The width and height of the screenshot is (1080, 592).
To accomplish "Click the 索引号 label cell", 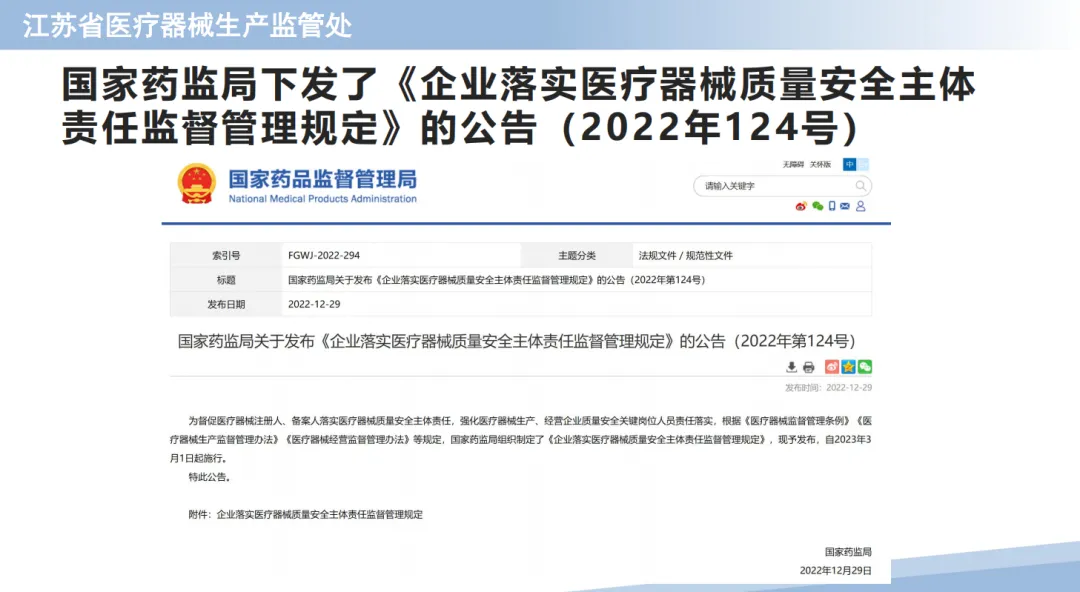I will tap(226, 256).
